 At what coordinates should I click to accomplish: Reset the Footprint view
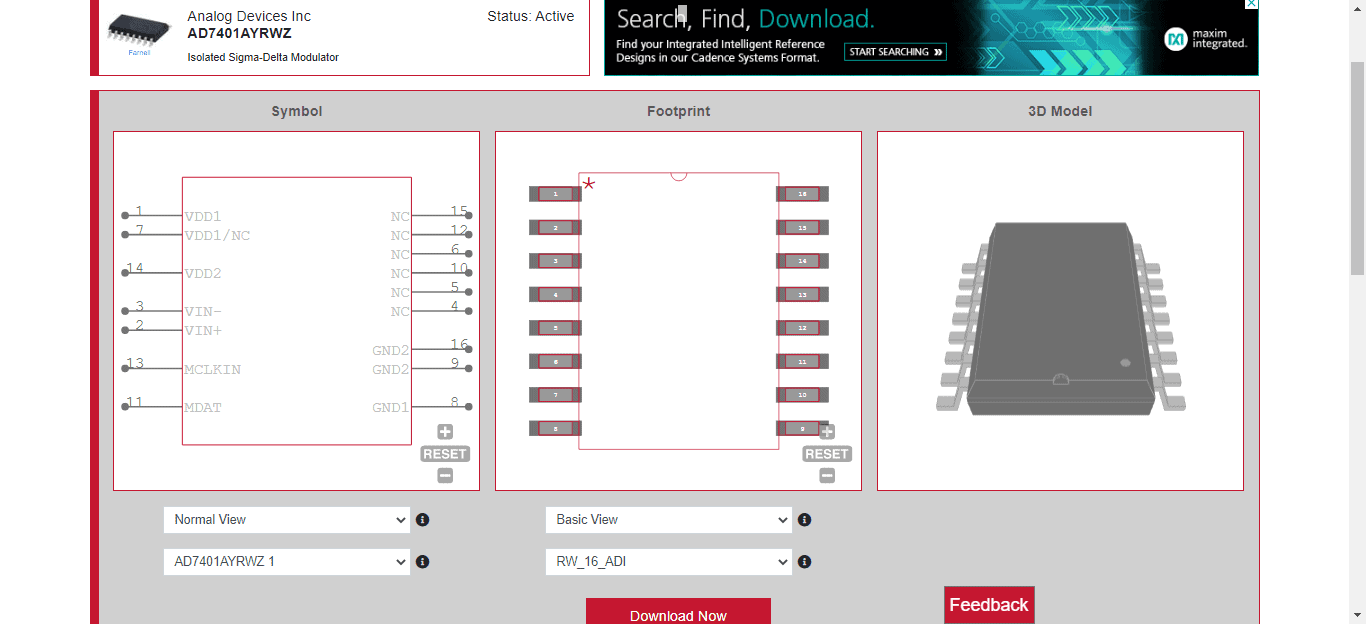coord(827,454)
